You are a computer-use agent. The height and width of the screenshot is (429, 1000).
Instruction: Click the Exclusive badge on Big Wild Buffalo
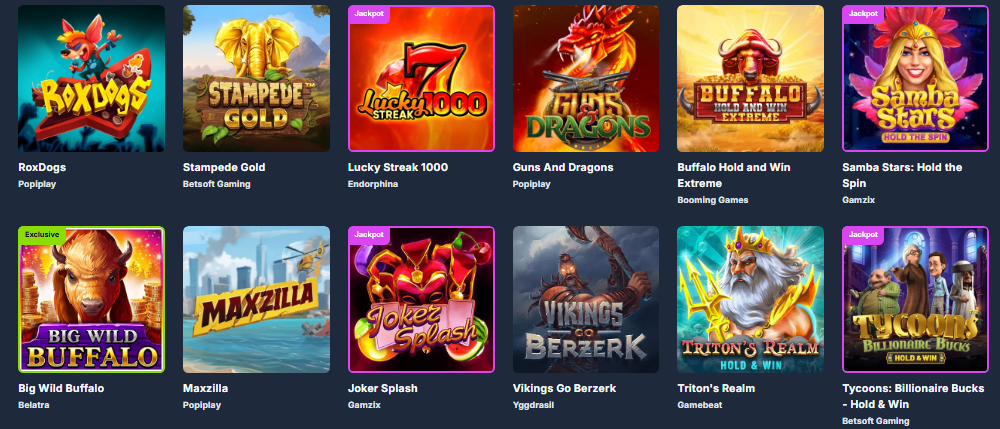point(42,235)
